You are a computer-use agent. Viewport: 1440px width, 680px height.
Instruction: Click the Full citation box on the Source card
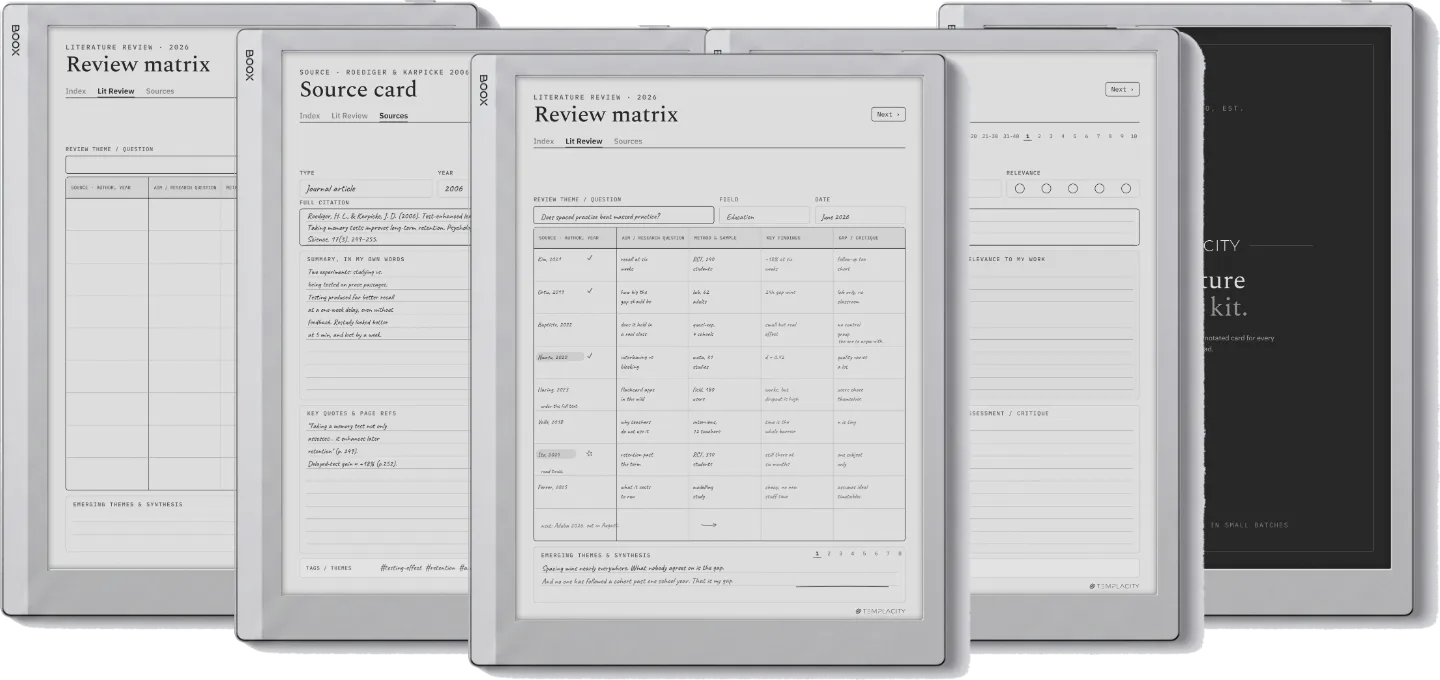click(x=385, y=226)
